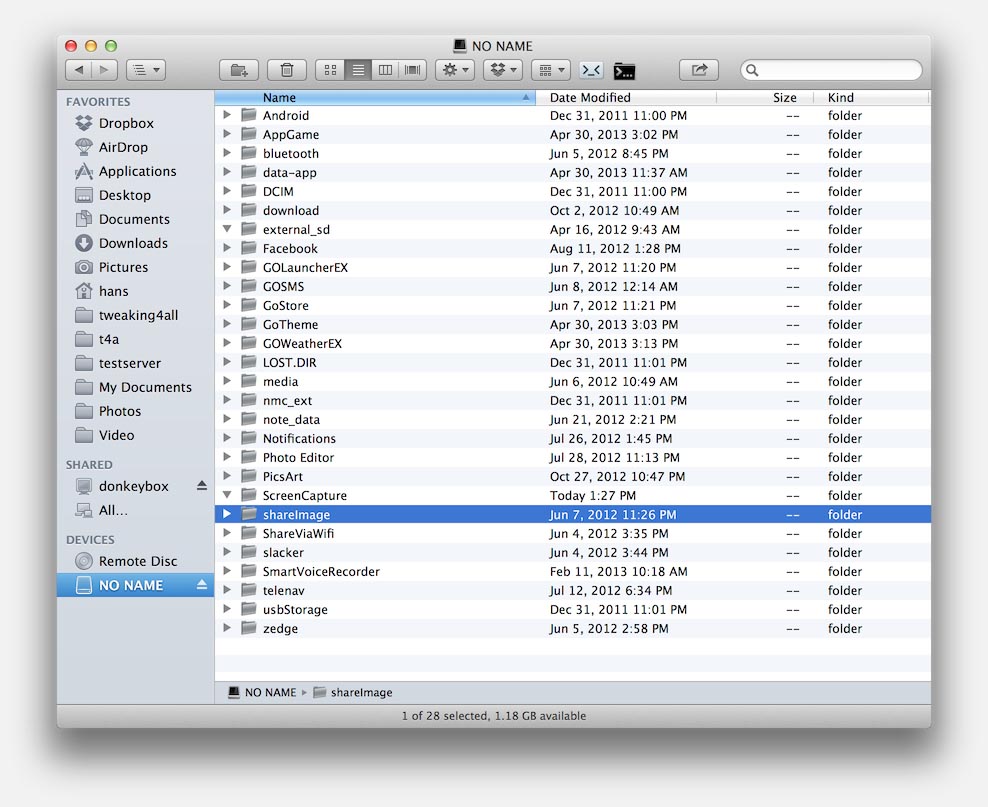The width and height of the screenshot is (988, 807).
Task: Open Dropbox in Favorites sidebar
Action: 126,123
